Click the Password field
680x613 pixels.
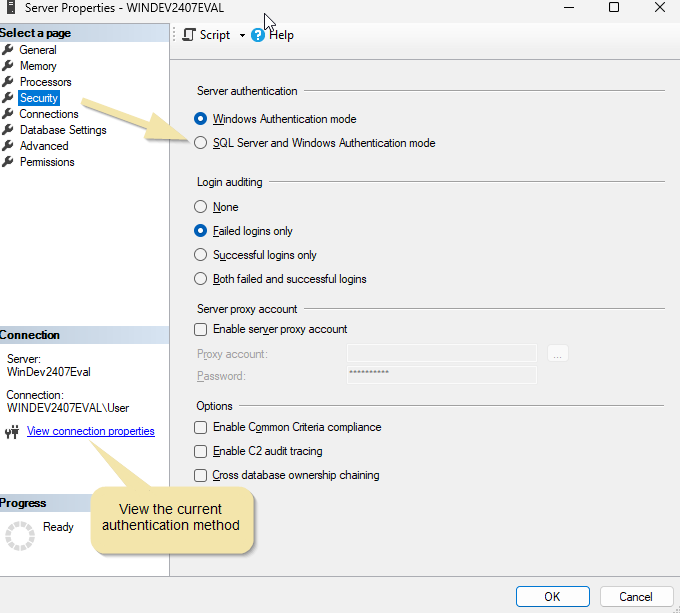point(441,375)
